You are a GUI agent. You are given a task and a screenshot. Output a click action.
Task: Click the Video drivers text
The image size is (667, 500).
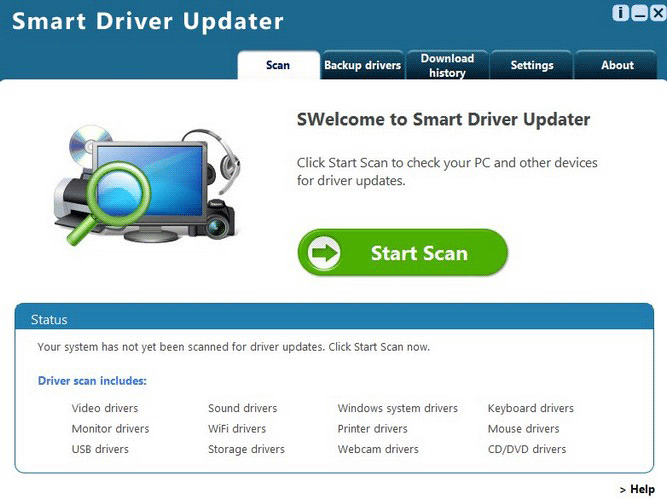(105, 408)
